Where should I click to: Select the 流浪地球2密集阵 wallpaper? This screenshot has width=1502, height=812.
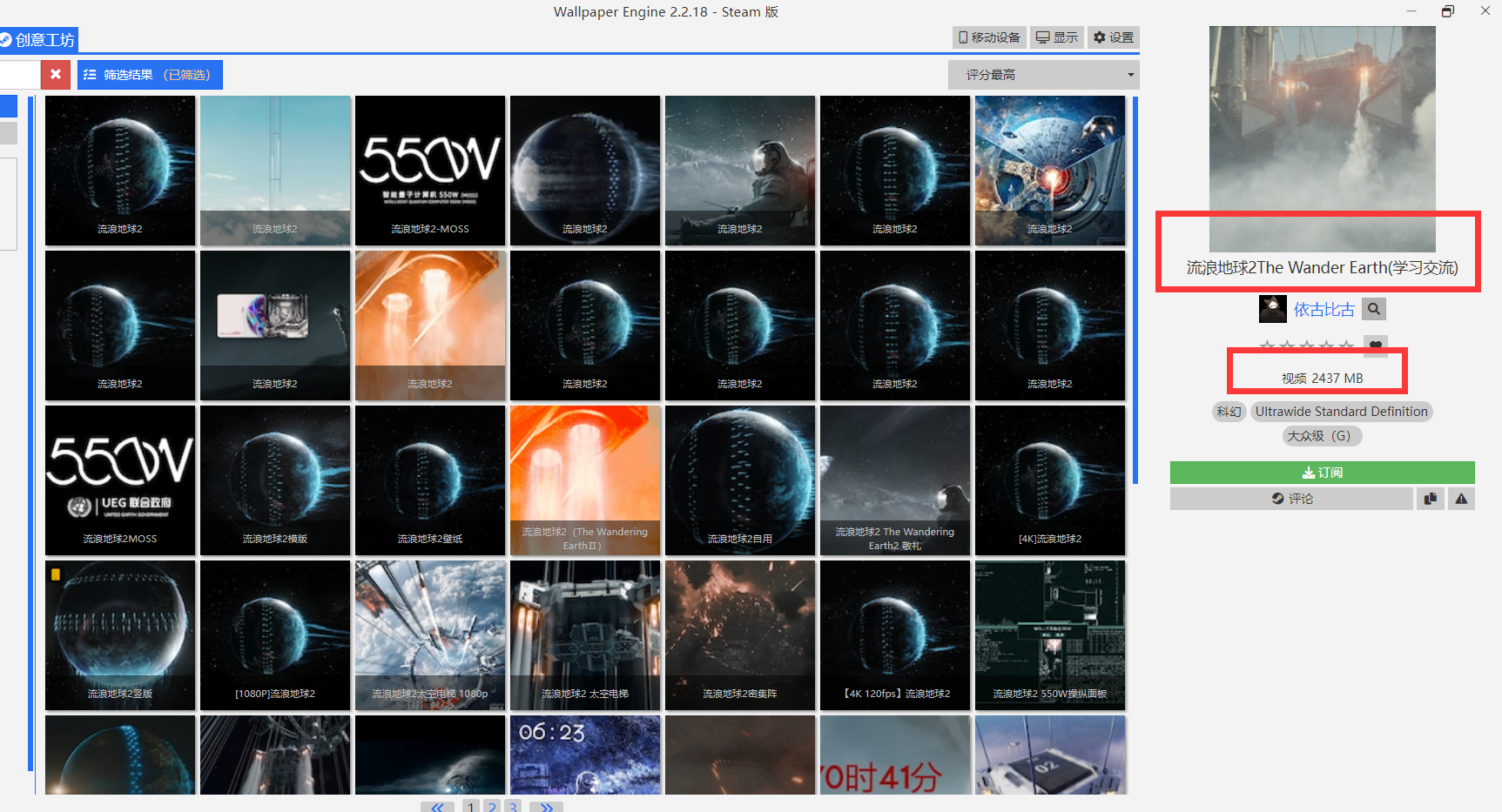[x=740, y=635]
